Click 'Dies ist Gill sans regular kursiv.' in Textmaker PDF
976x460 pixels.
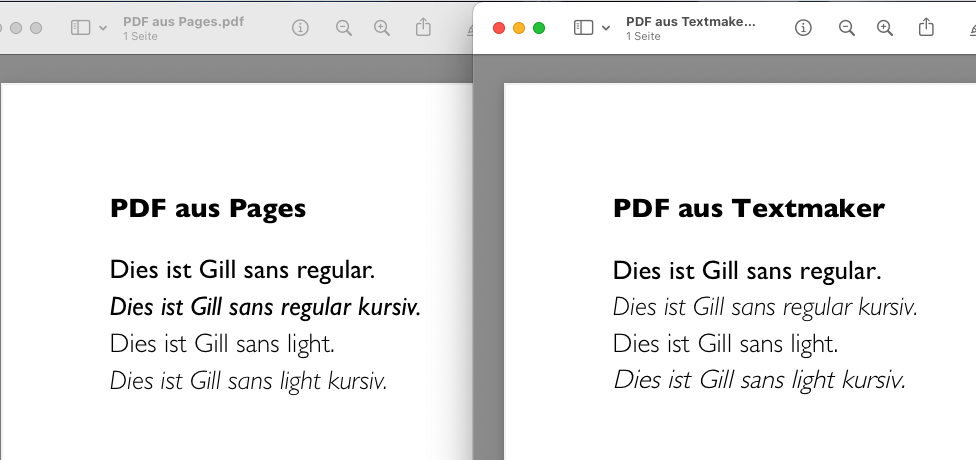click(766, 307)
